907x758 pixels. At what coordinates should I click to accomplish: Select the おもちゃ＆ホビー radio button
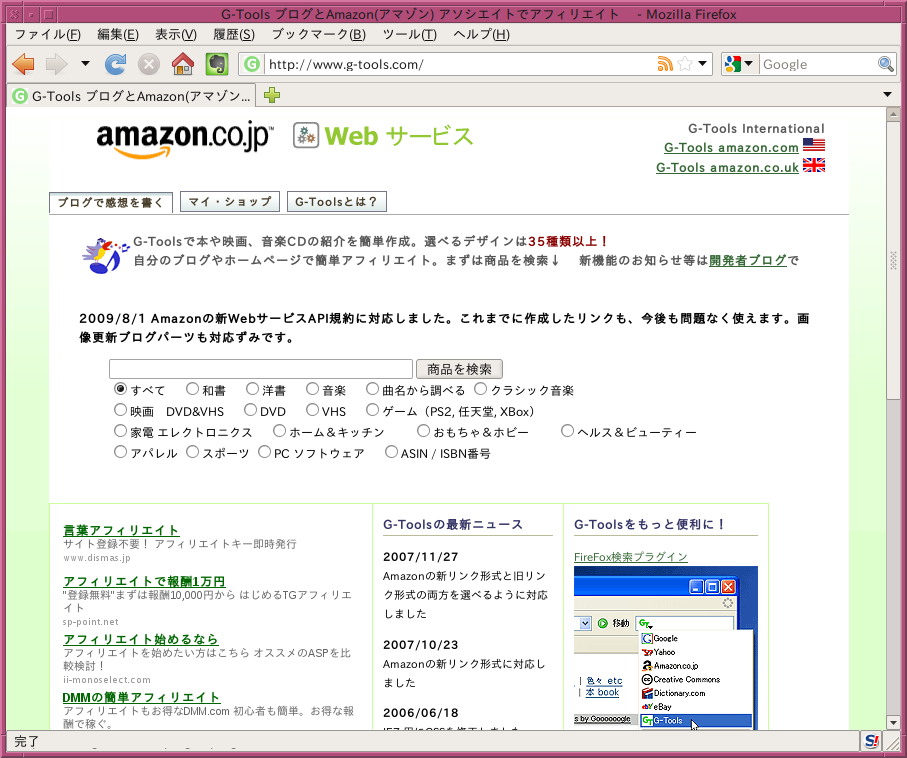424,430
